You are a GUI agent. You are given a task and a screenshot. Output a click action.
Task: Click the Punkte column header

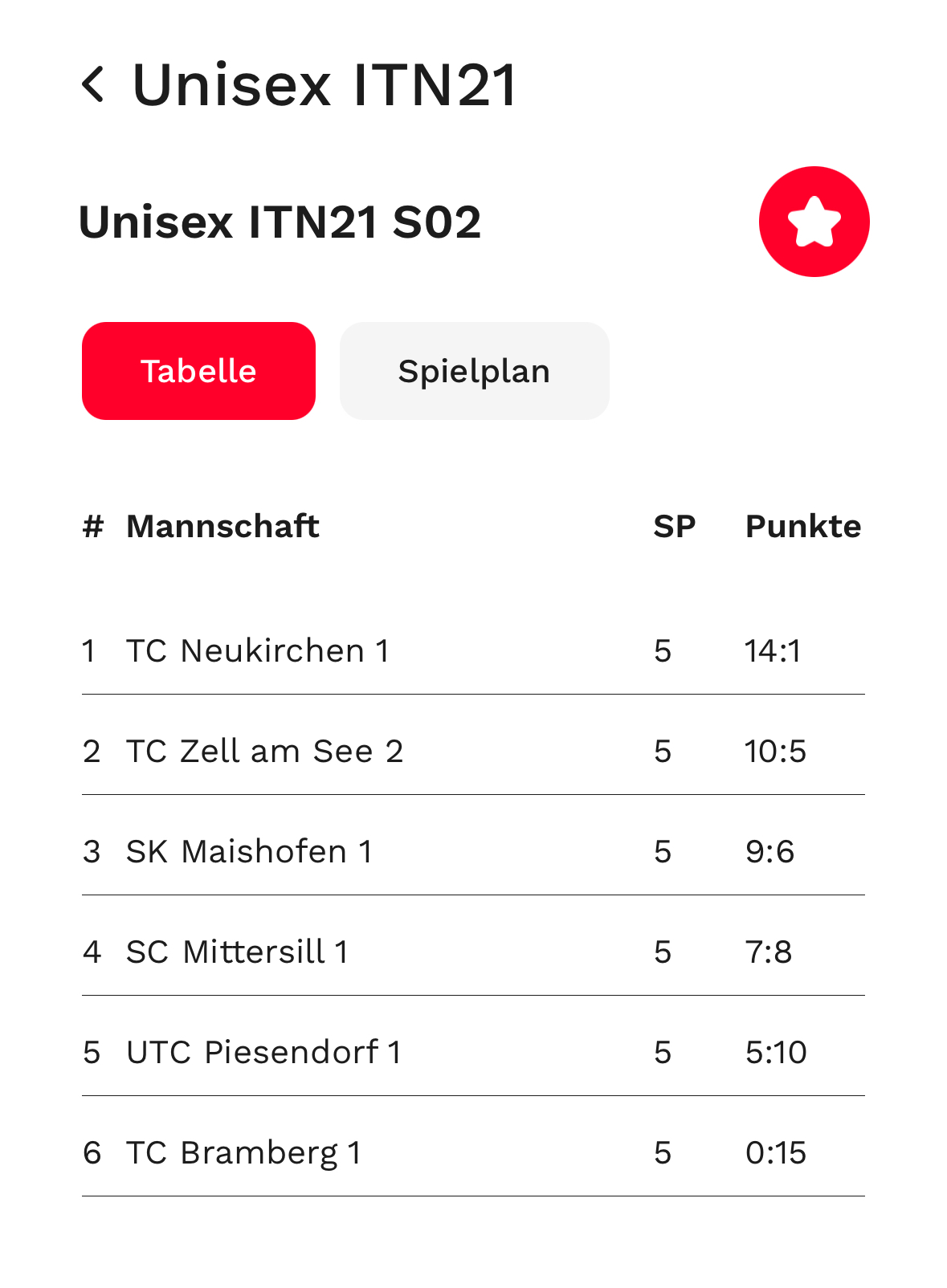(x=803, y=527)
